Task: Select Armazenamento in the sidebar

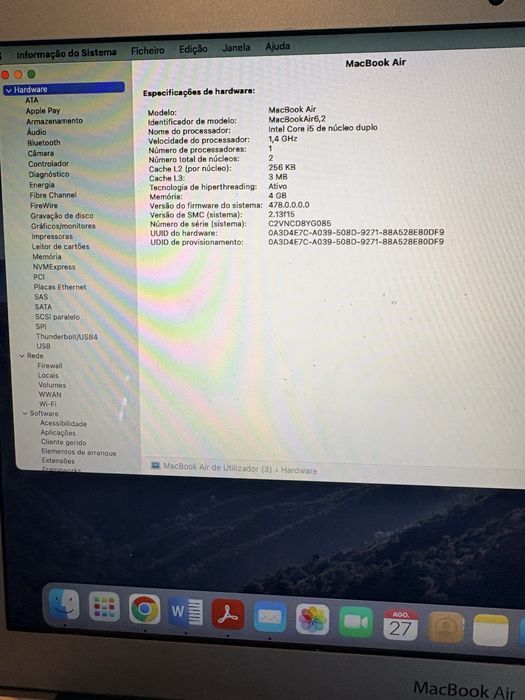Action: (54, 121)
